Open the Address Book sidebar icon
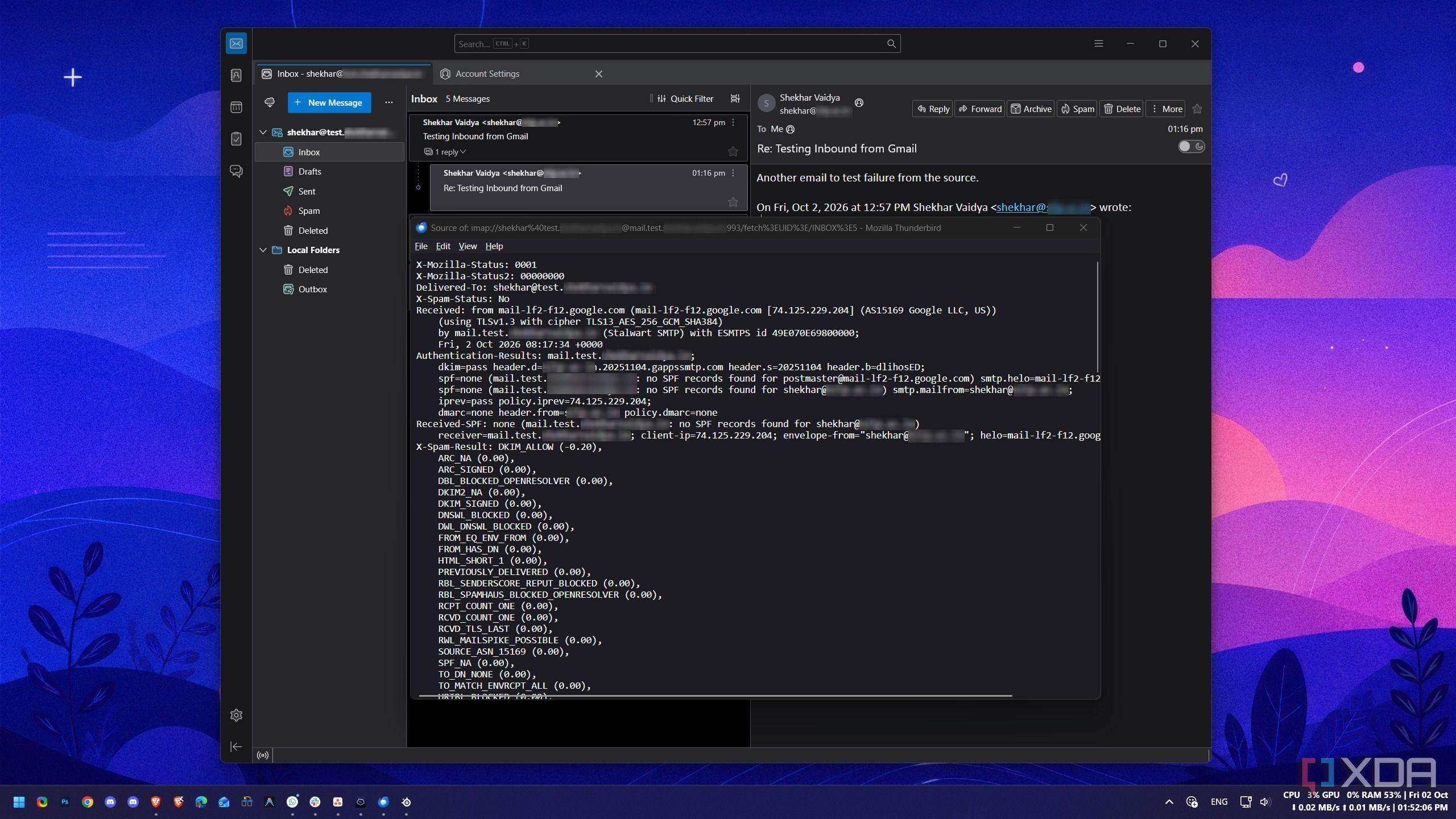The image size is (1456, 819). tap(236, 75)
